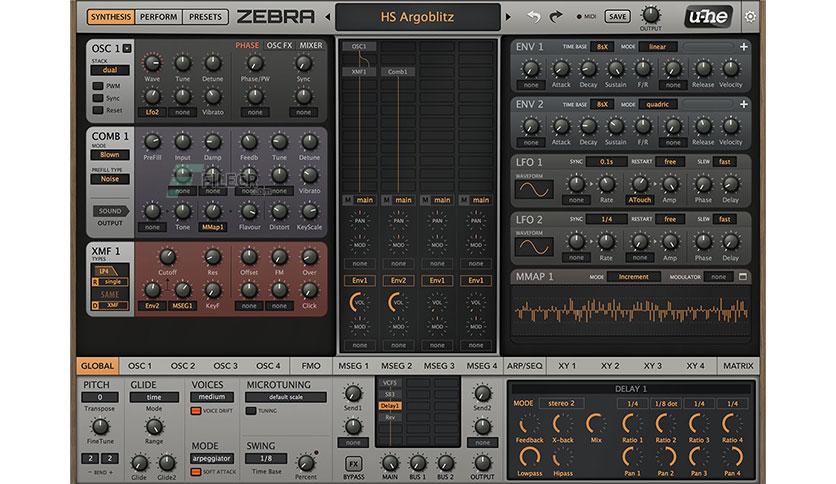The width and height of the screenshot is (836, 484).
Task: Toggle the Microtuning Tuning switch
Action: [x=251, y=411]
